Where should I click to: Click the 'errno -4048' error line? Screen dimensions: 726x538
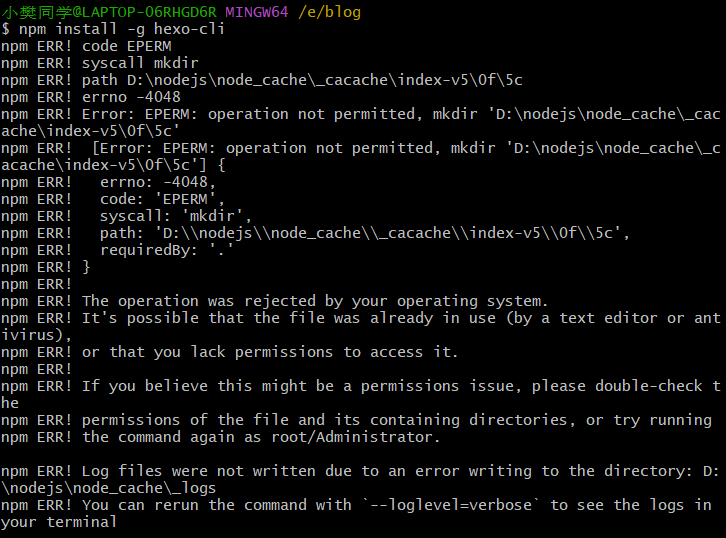(132, 97)
